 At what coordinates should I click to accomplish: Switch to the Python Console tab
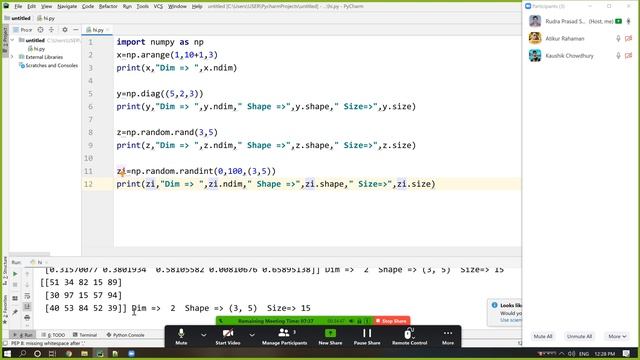click(x=125, y=335)
